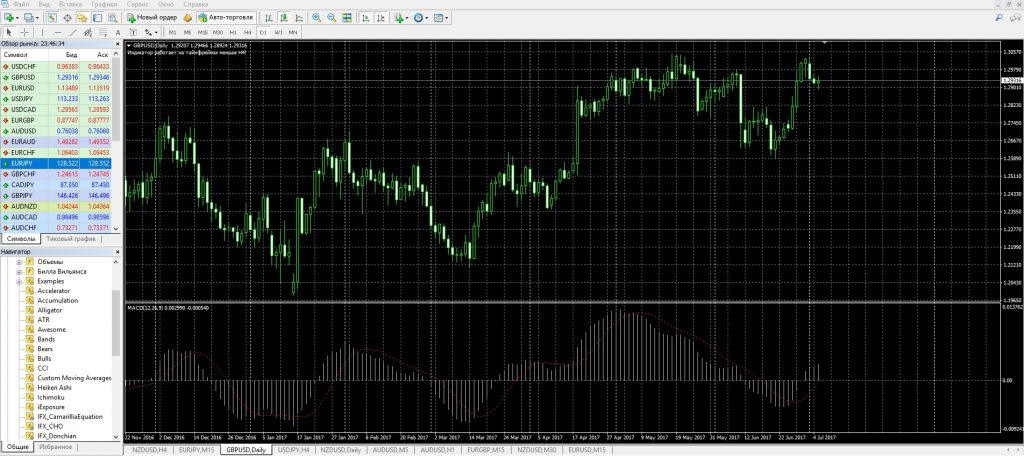Switch to H1 timeframe
Image resolution: width=1024 pixels, height=456 pixels.
233,32
